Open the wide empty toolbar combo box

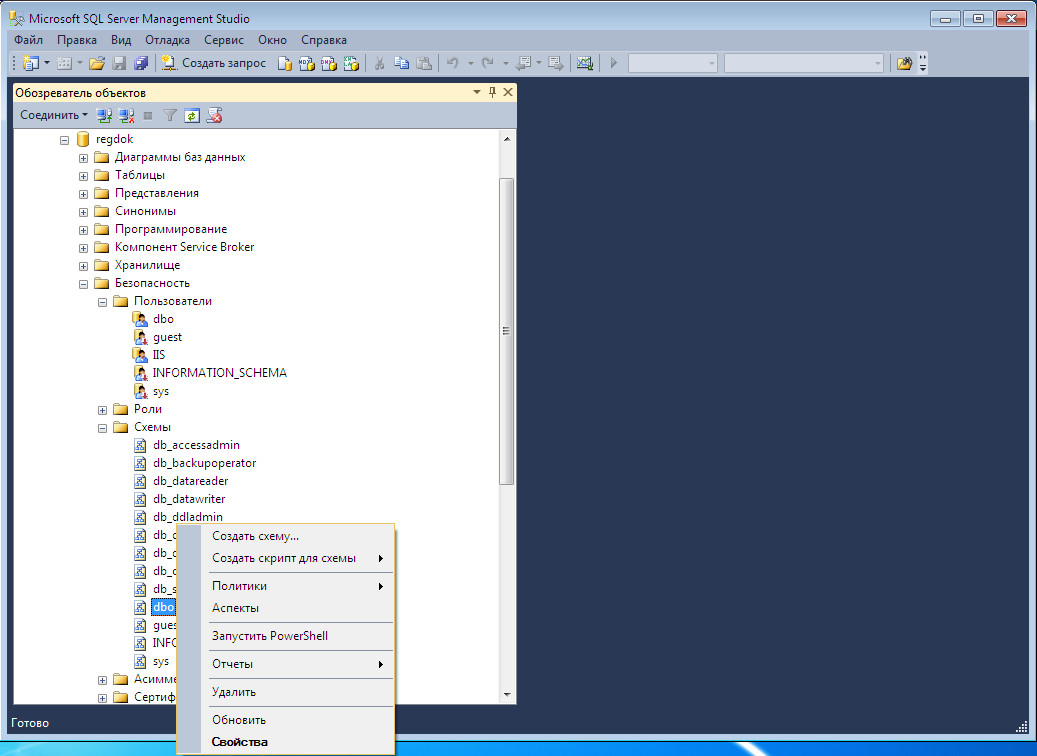(804, 63)
